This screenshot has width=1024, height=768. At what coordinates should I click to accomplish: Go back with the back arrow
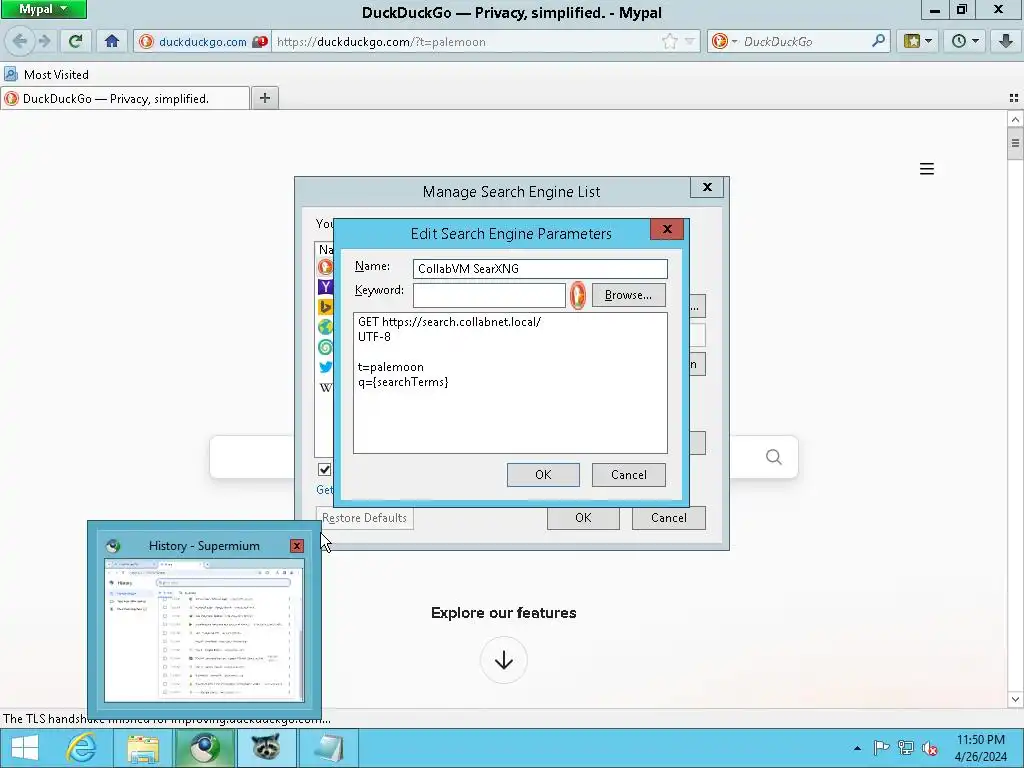pyautogui.click(x=20, y=42)
